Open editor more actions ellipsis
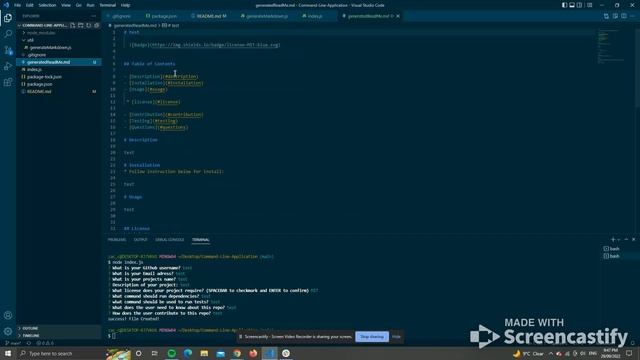 pyautogui.click(x=632, y=16)
